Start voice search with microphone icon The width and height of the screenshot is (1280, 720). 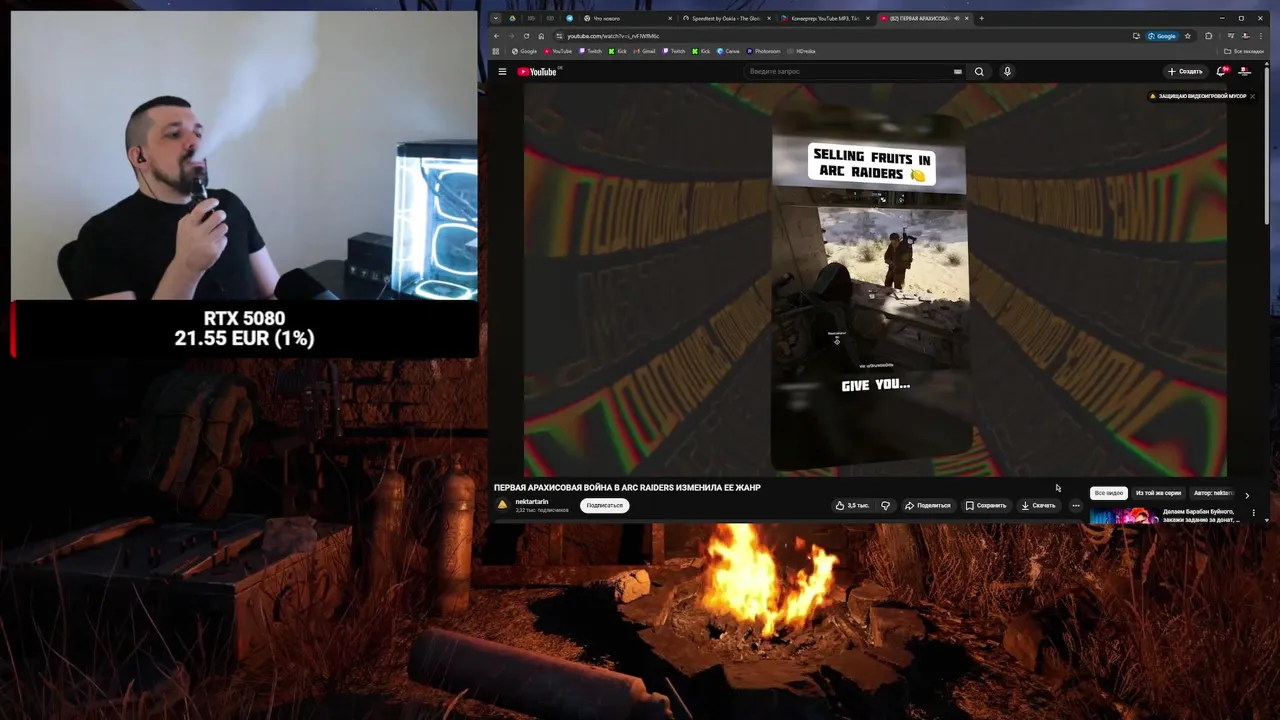(1007, 72)
